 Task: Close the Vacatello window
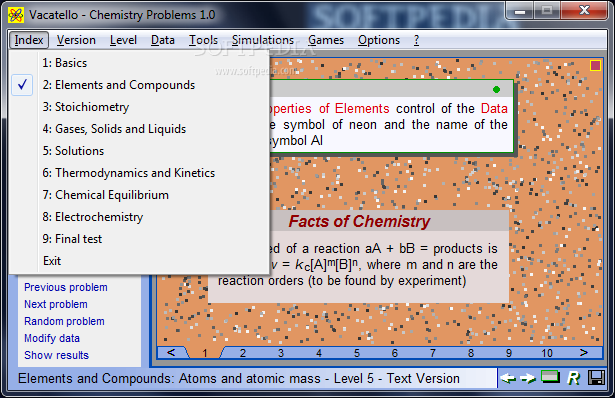click(584, 11)
